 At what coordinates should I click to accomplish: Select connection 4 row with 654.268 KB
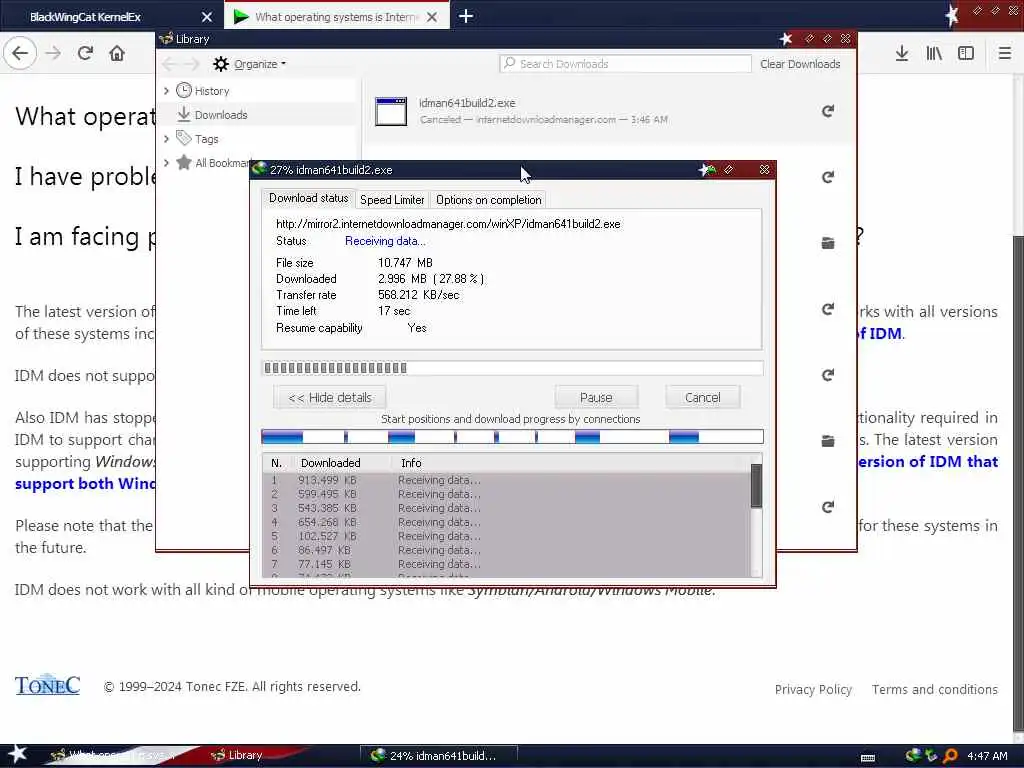pos(506,522)
